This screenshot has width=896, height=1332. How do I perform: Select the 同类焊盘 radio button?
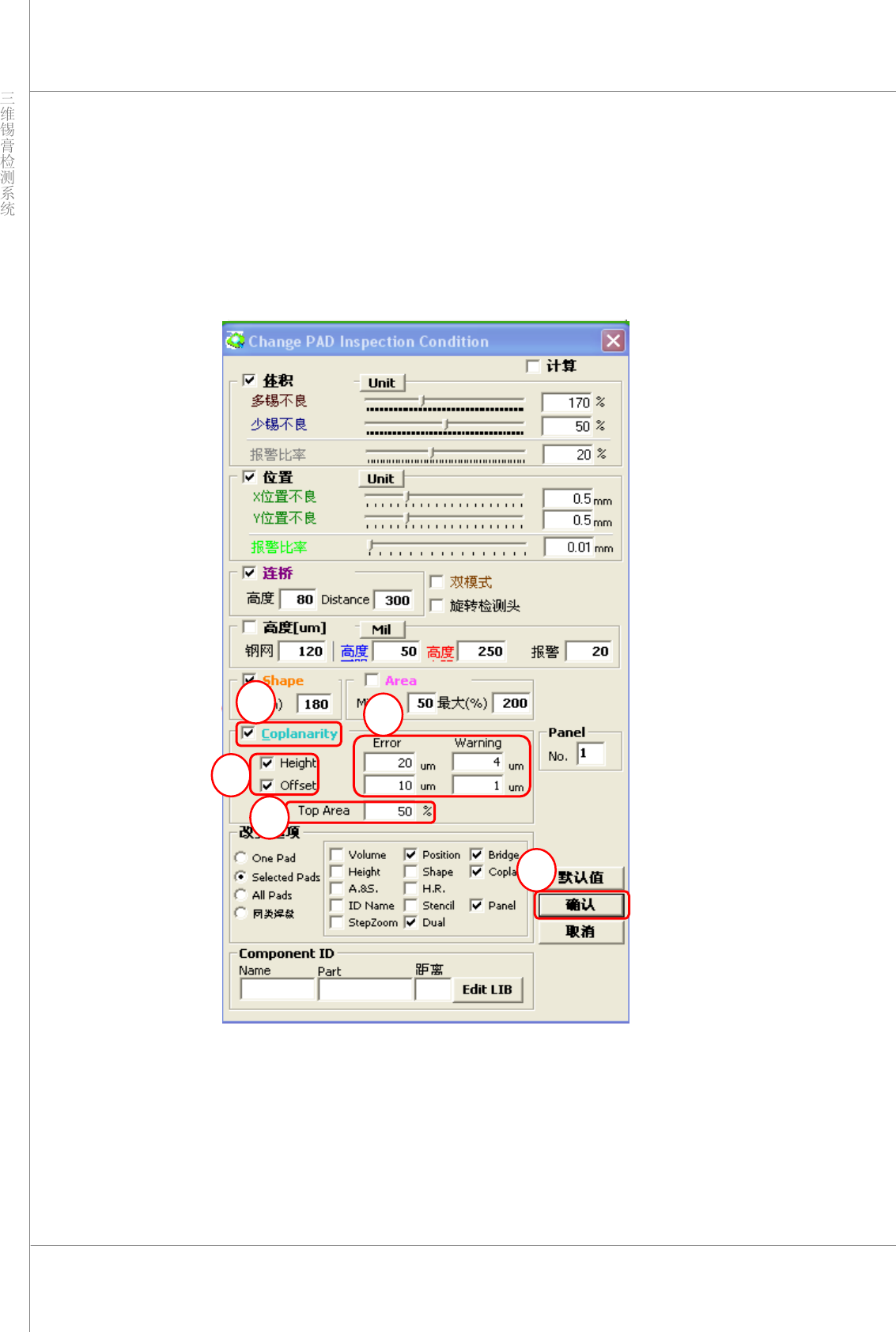click(240, 913)
